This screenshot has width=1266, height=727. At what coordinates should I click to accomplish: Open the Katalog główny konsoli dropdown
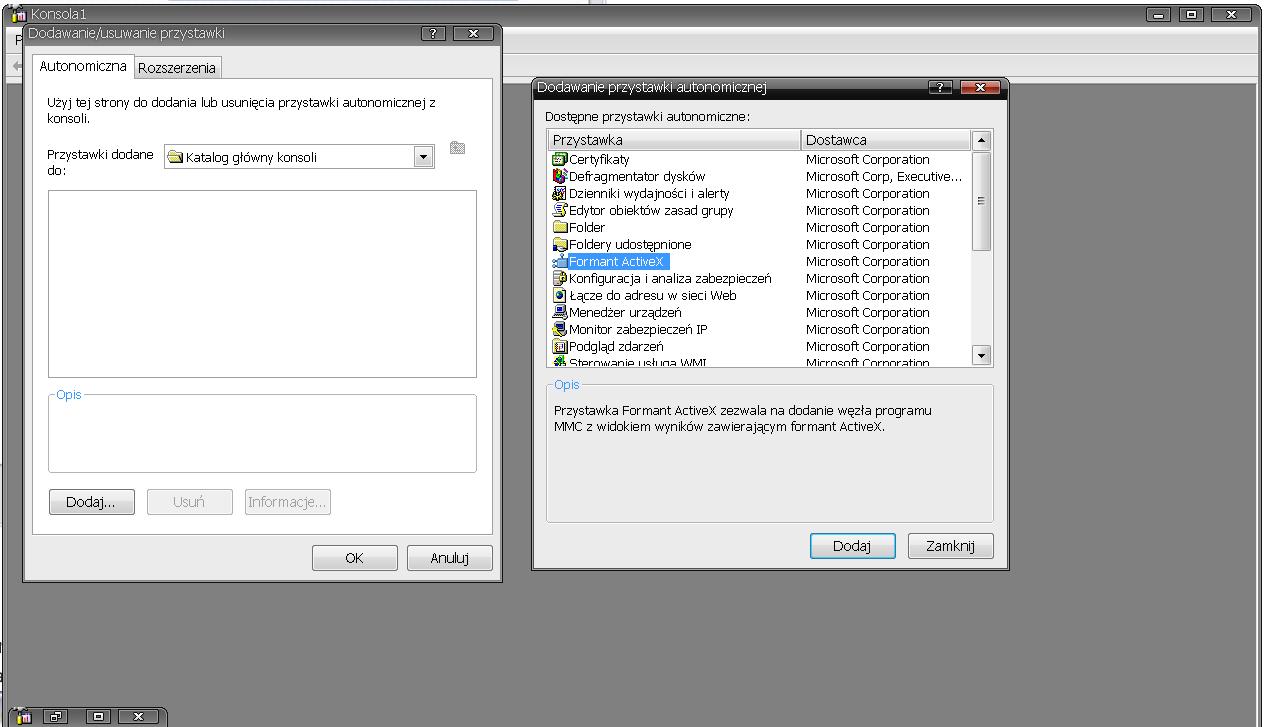pos(423,157)
